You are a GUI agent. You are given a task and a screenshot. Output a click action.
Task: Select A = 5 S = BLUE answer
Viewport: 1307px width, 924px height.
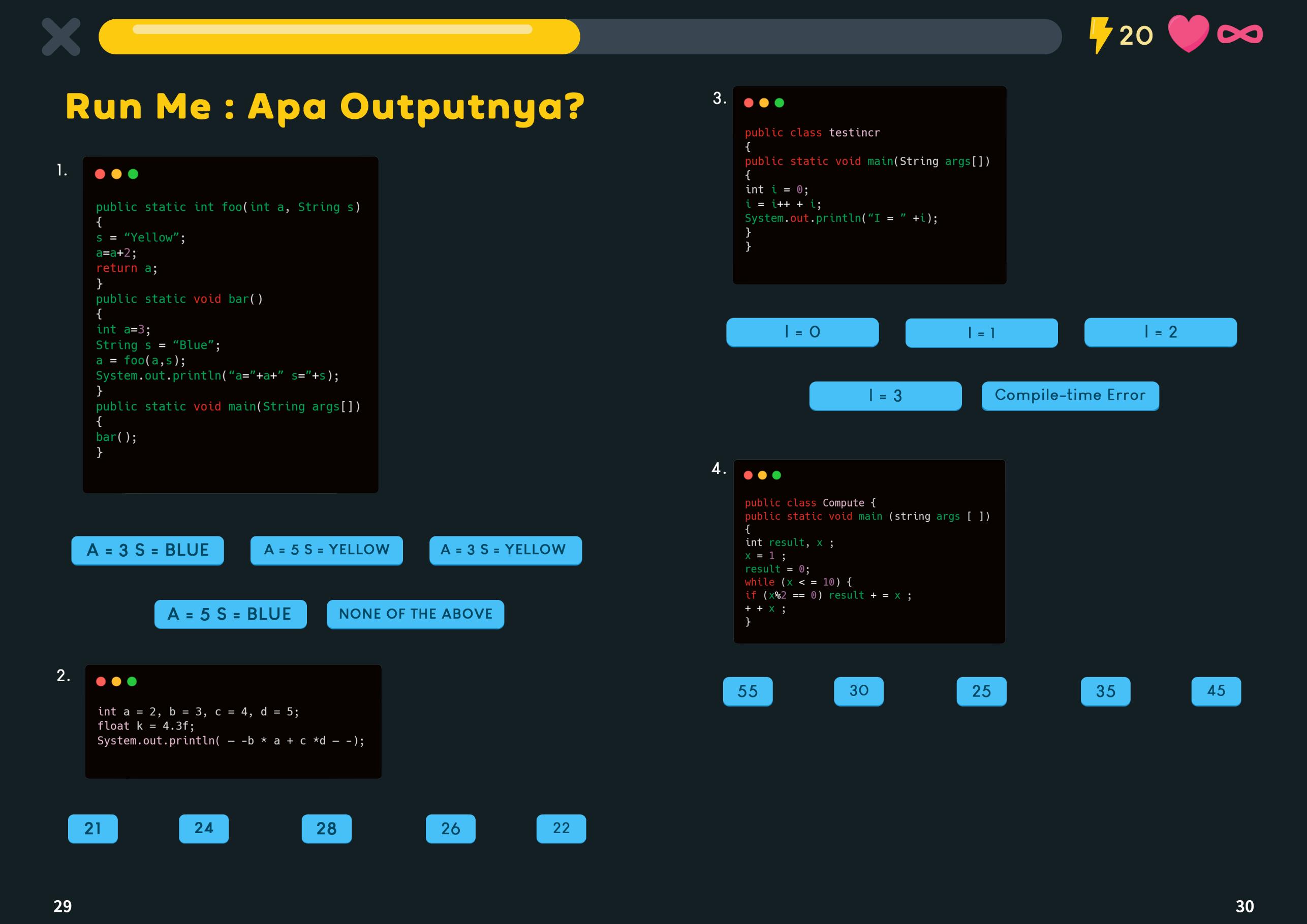coord(230,614)
